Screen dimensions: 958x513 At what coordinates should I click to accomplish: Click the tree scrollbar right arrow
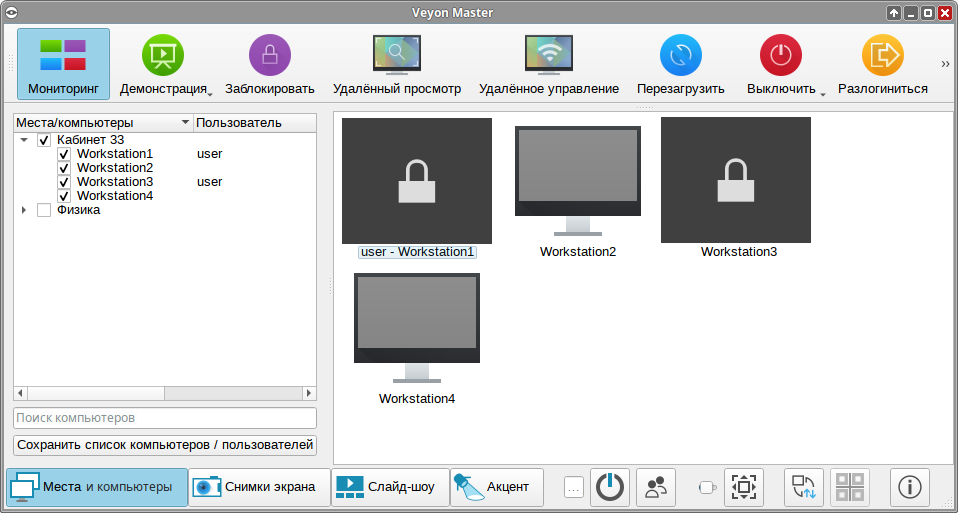309,393
